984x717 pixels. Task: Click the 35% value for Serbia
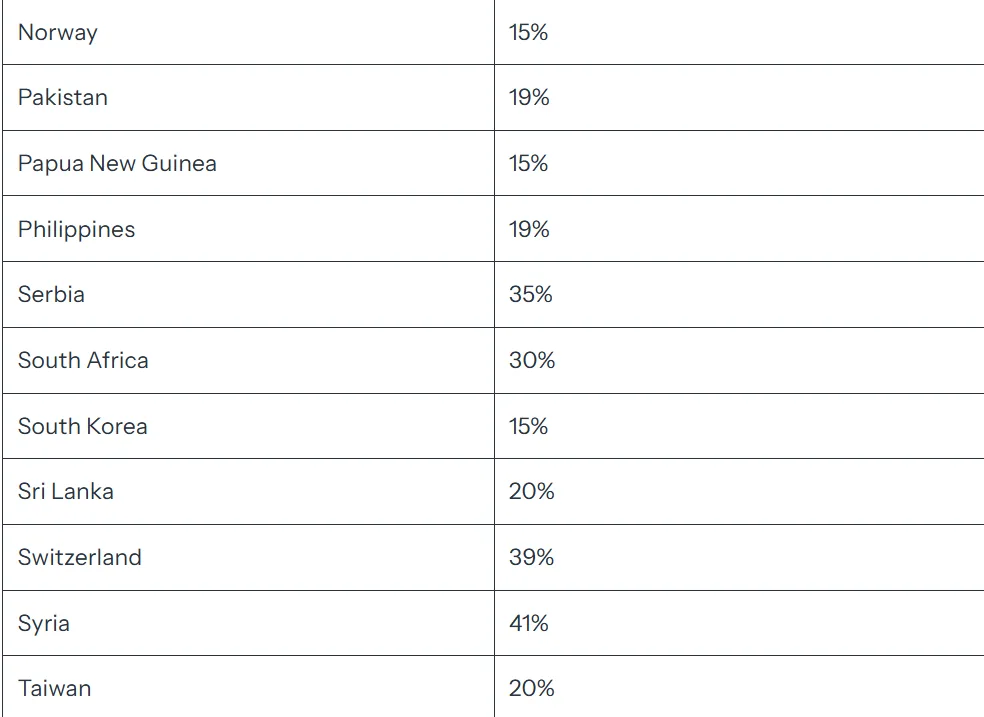530,294
